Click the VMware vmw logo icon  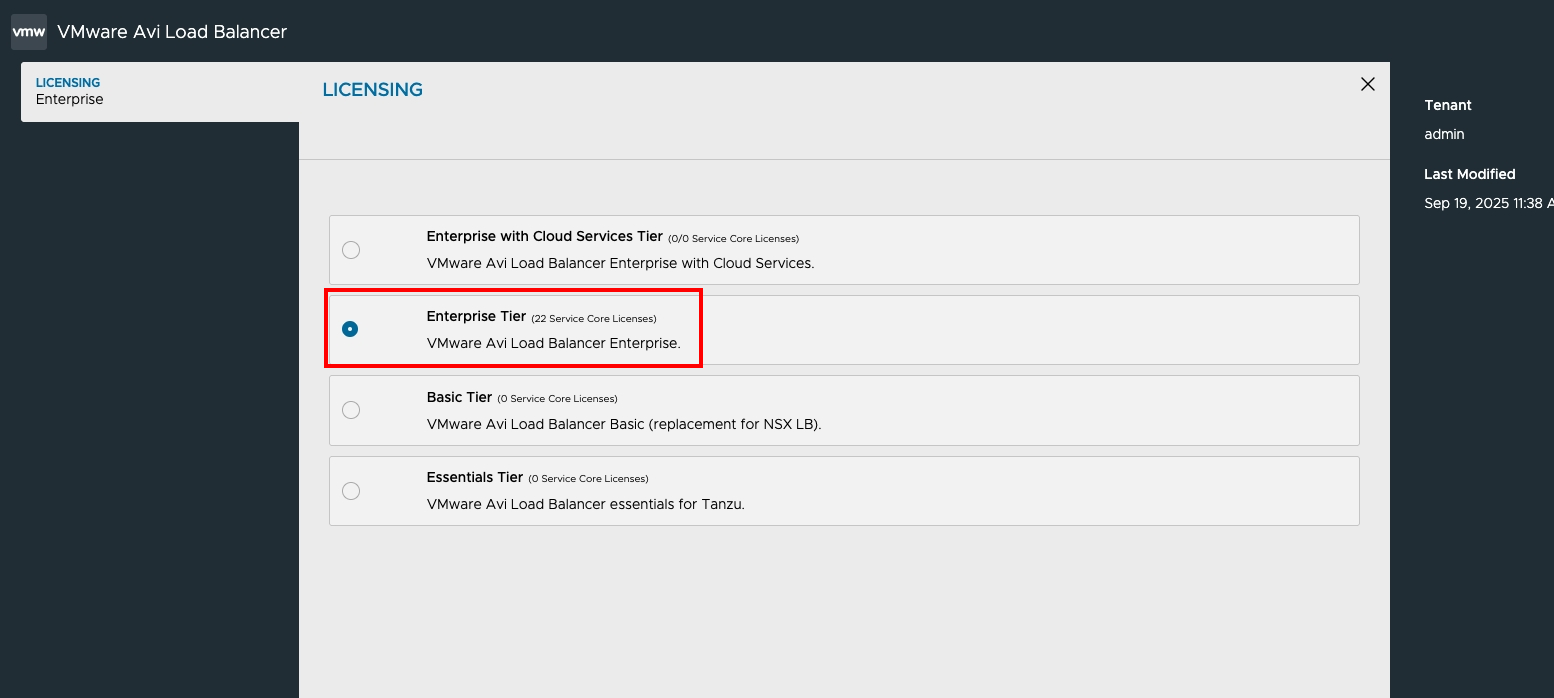[x=29, y=32]
